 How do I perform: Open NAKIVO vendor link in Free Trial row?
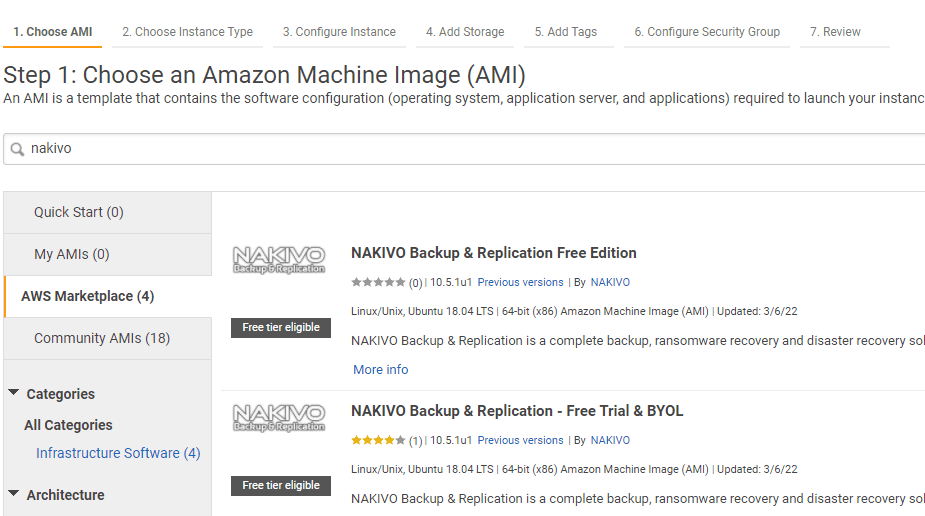click(610, 441)
